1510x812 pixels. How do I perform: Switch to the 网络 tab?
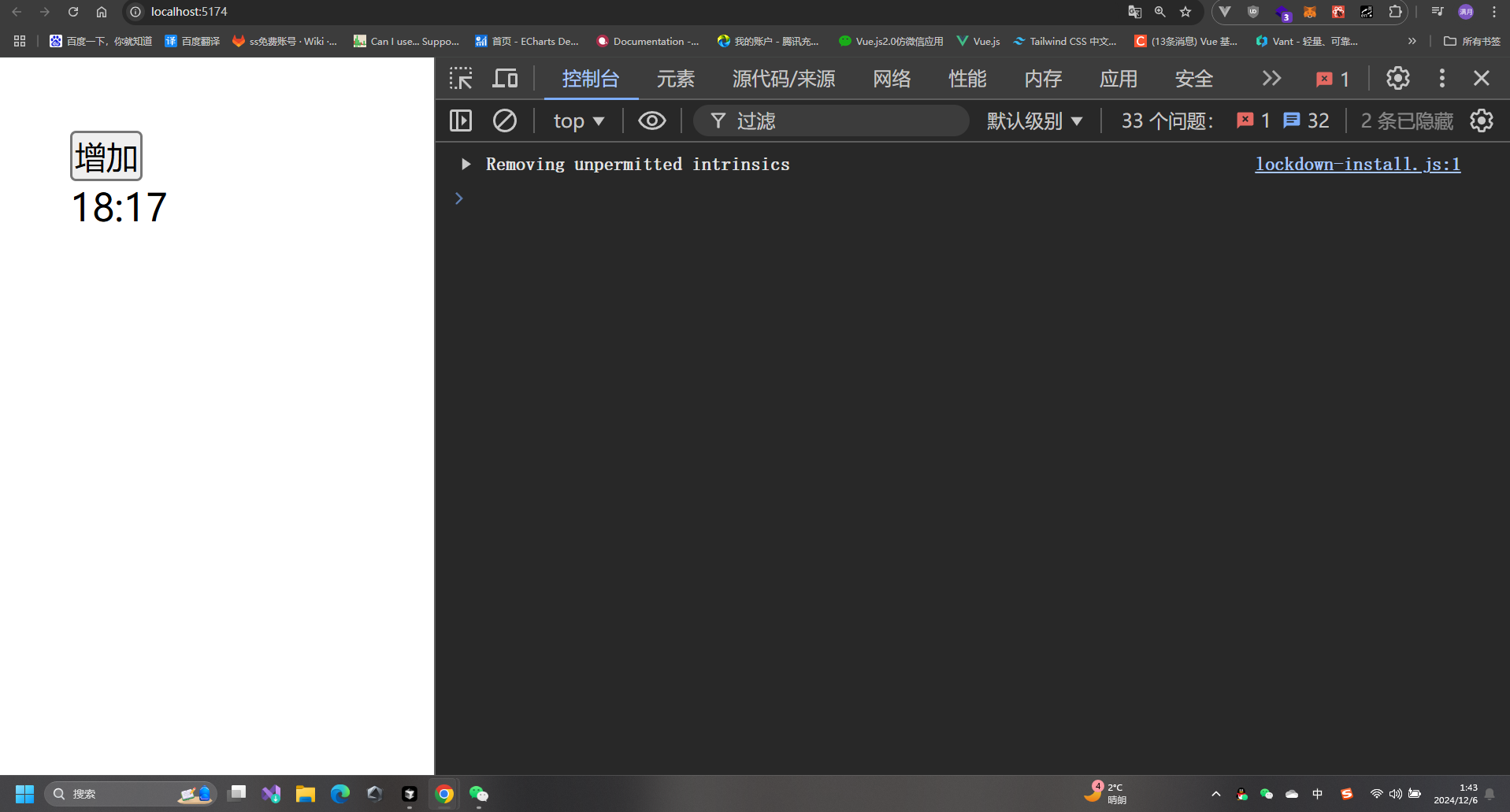(892, 78)
